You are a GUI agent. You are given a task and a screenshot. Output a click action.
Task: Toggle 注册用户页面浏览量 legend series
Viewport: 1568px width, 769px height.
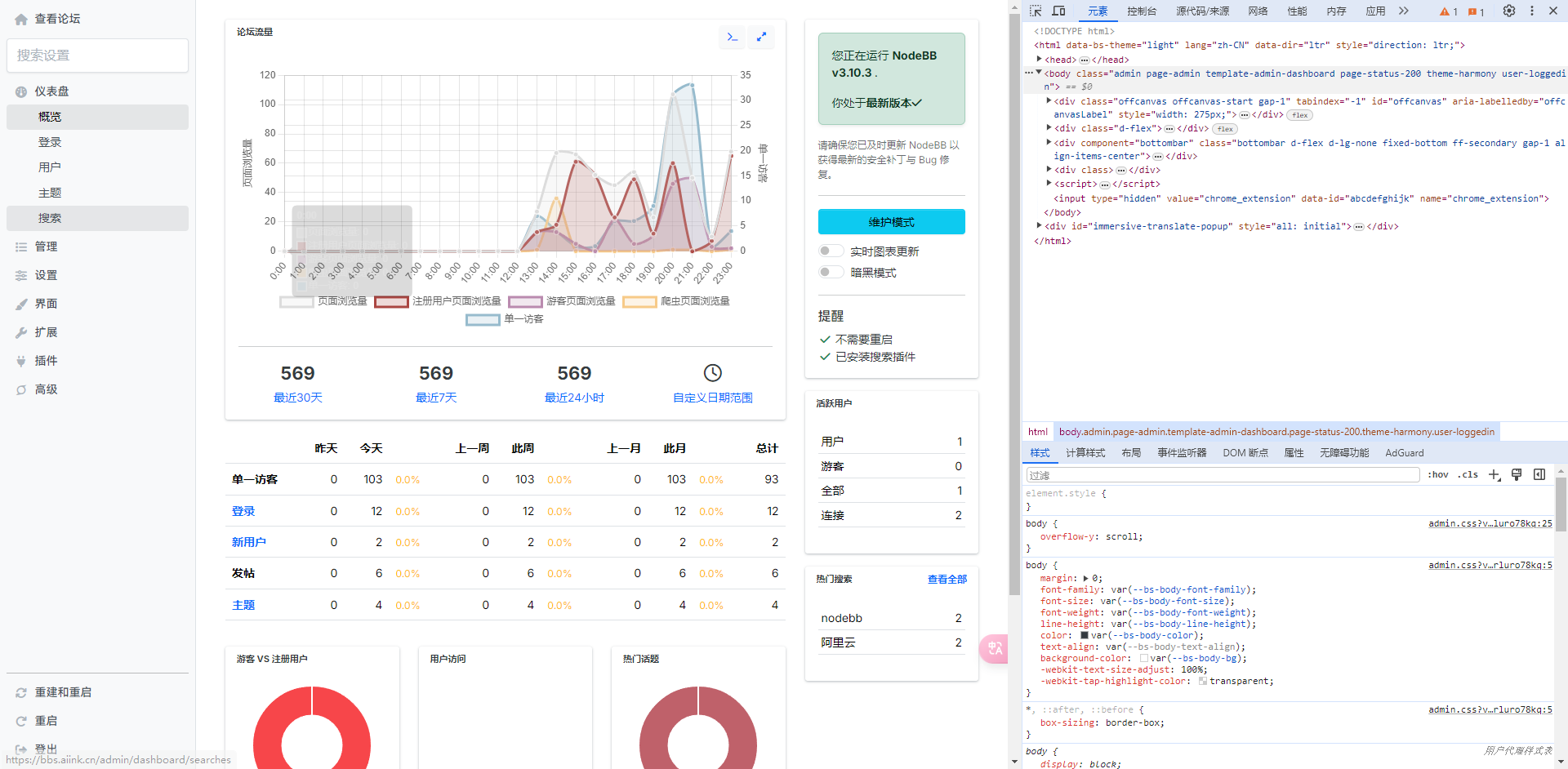click(438, 301)
